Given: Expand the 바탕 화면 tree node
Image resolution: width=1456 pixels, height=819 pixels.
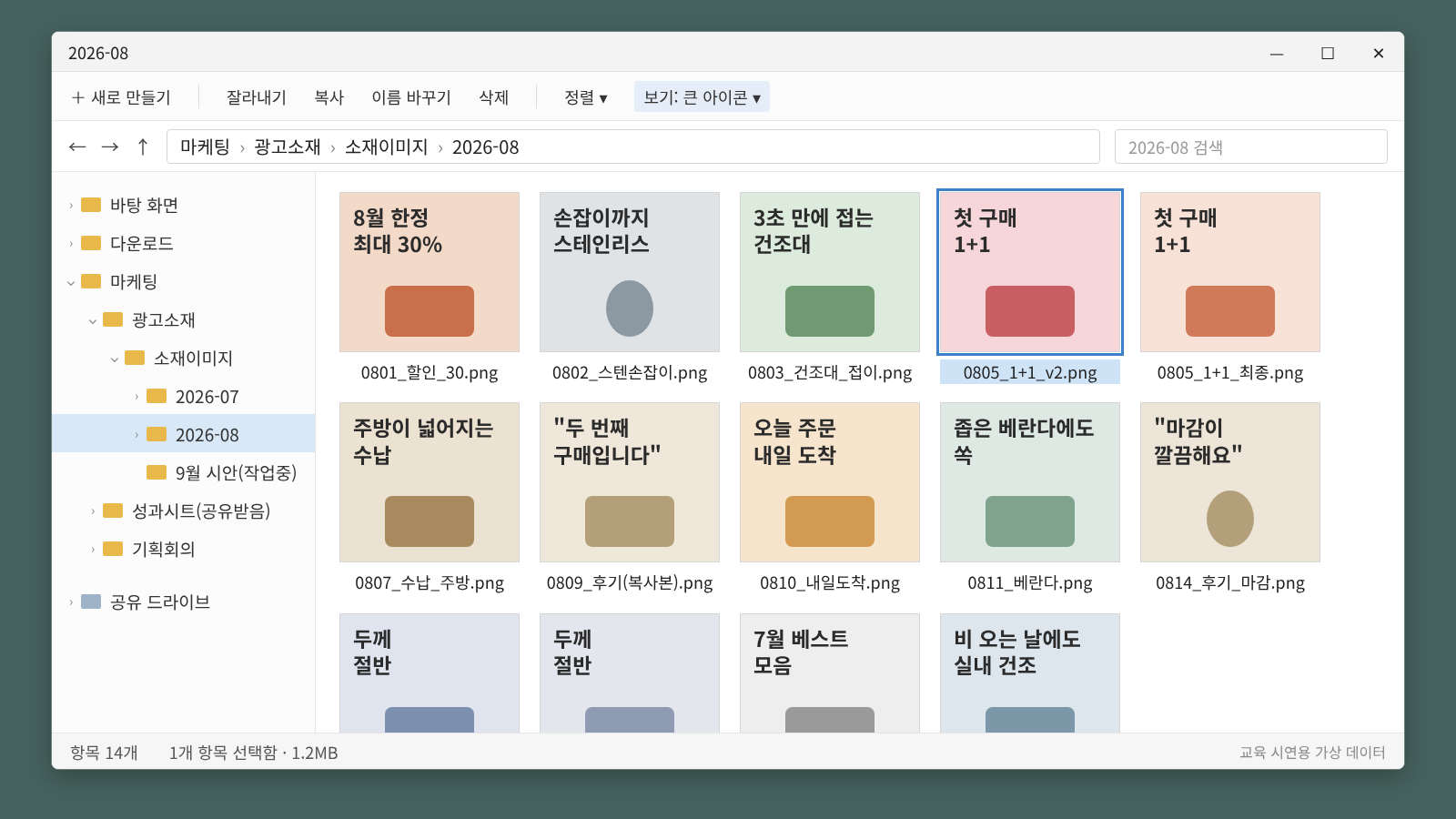Looking at the screenshot, I should pos(71,206).
